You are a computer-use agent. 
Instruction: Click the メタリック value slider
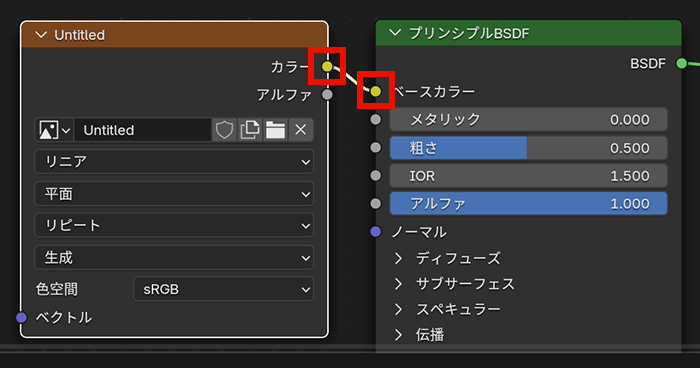529,119
